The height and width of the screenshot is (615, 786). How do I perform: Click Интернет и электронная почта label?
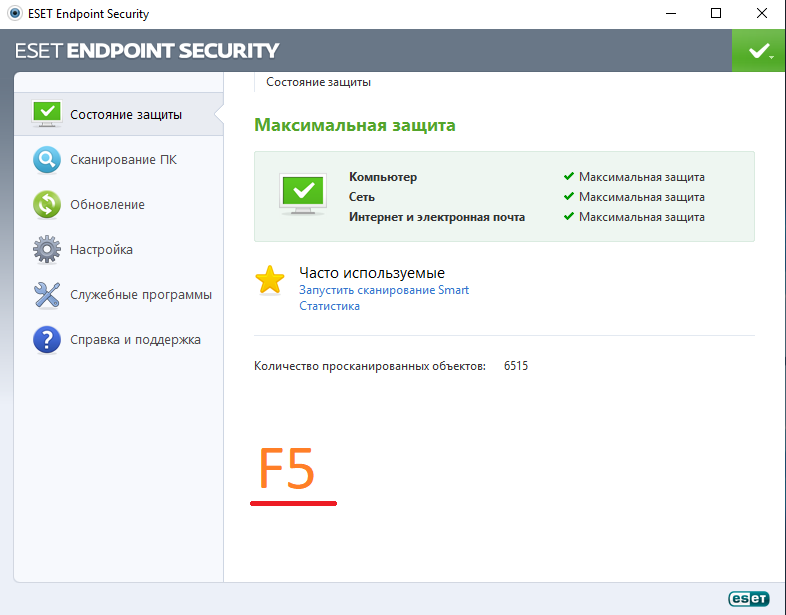click(x=437, y=217)
